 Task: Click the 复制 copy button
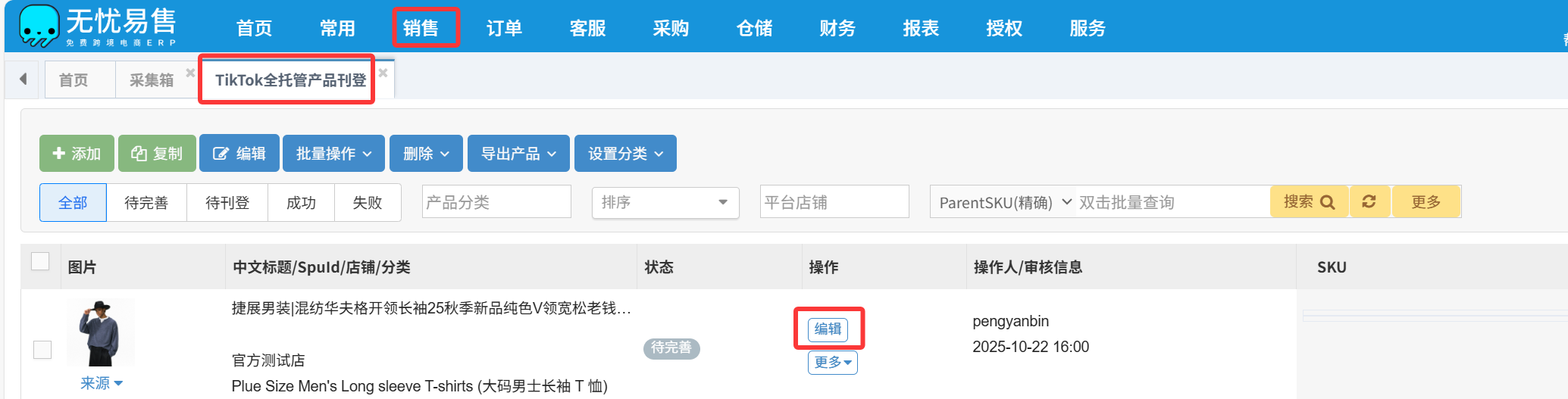(157, 154)
